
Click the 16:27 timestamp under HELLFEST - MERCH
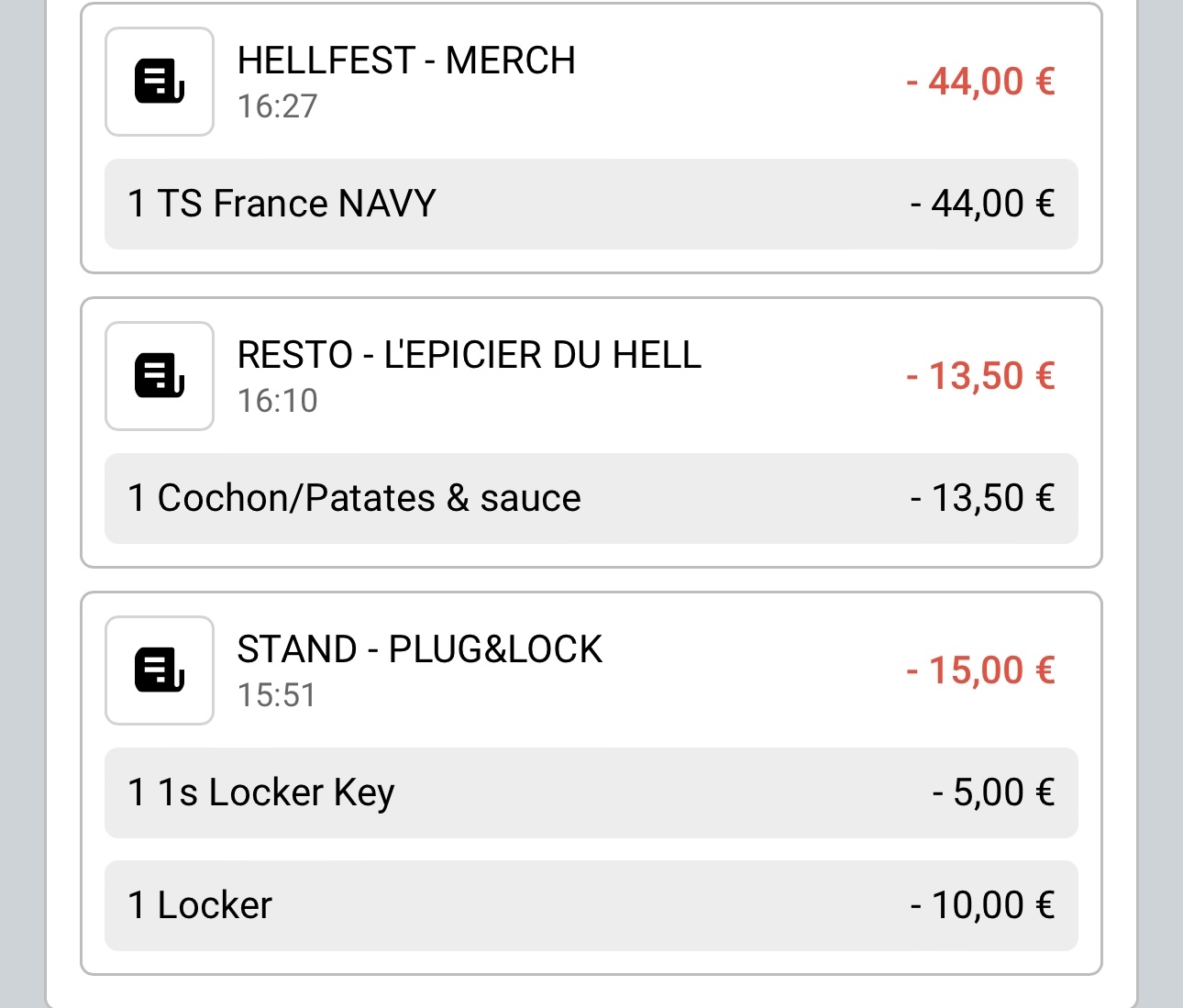point(277,107)
